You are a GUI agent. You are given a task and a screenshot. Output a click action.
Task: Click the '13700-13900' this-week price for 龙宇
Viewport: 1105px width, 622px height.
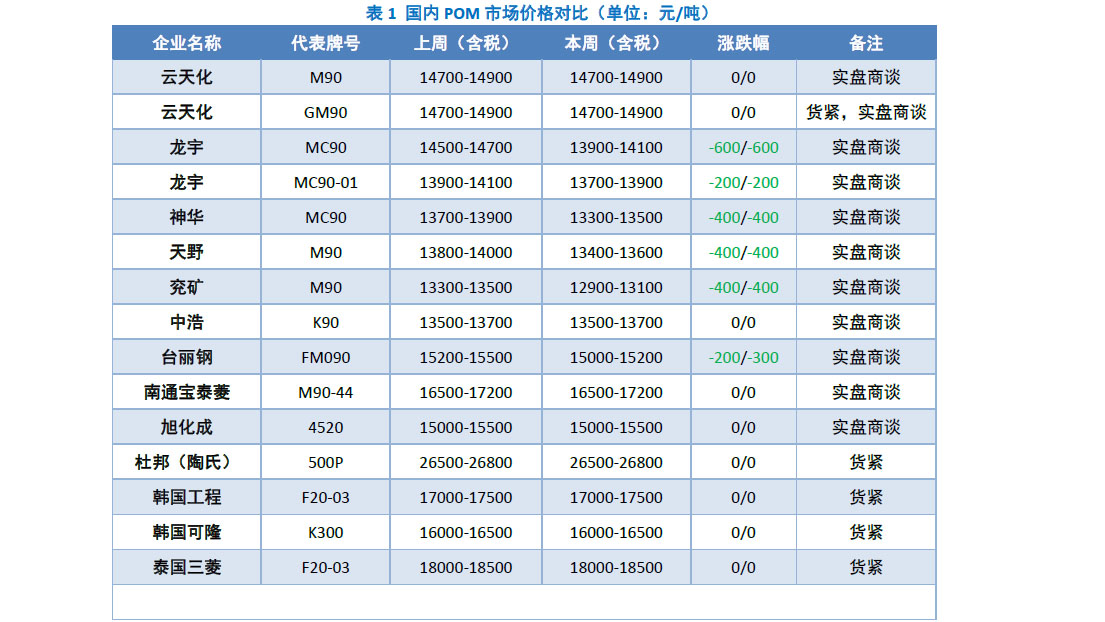(616, 182)
